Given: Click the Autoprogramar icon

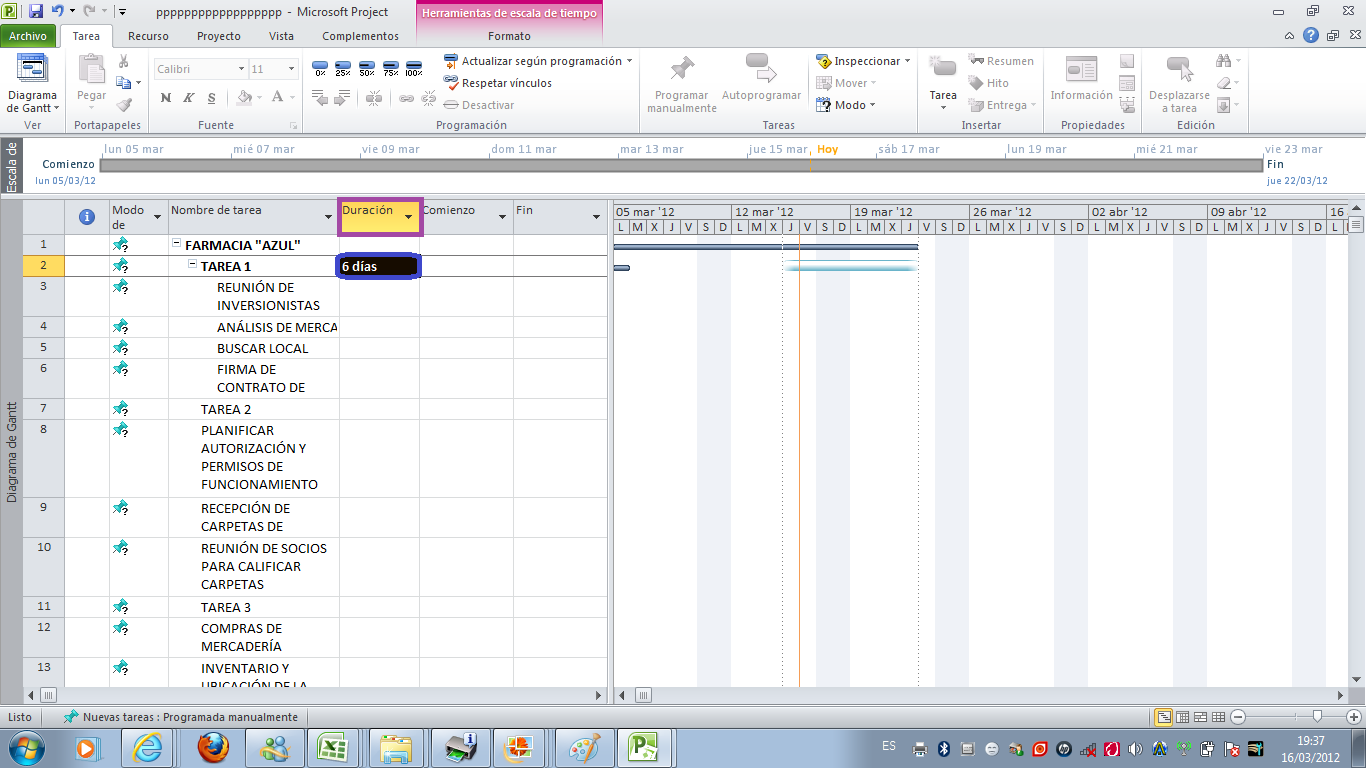Looking at the screenshot, I should coord(762,69).
